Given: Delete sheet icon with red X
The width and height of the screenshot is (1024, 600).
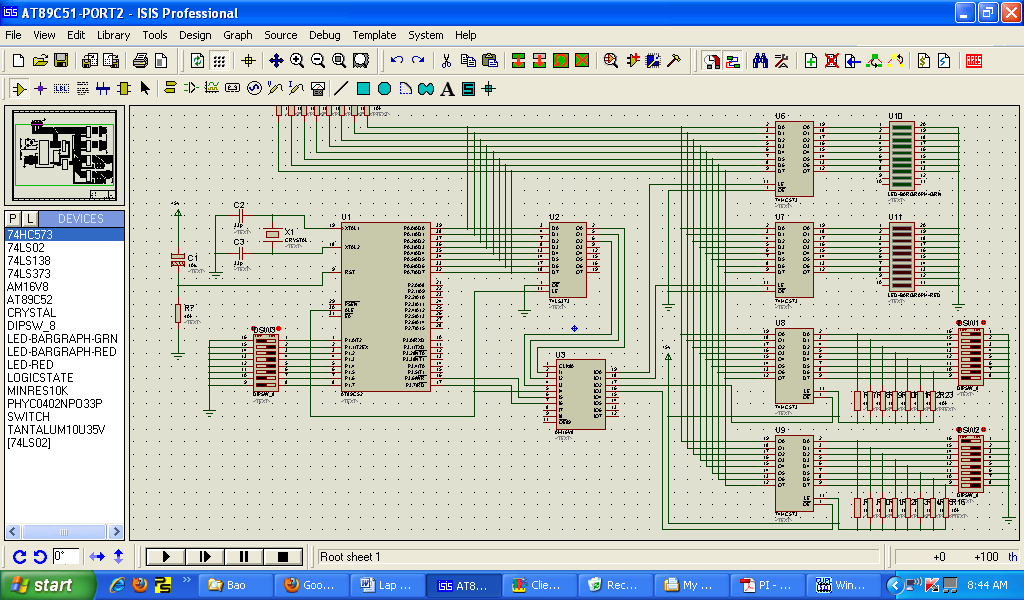Looking at the screenshot, I should (x=831, y=61).
